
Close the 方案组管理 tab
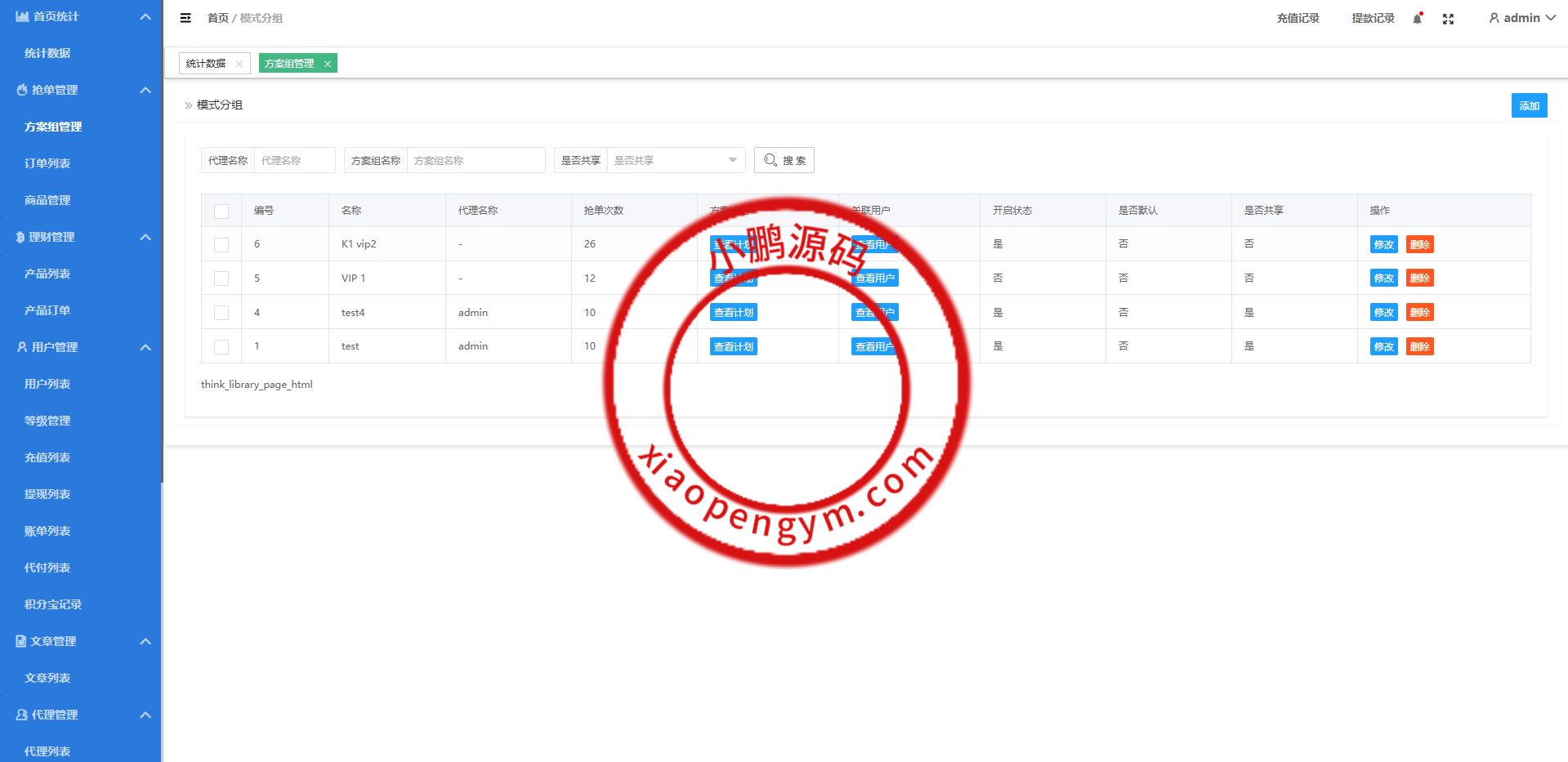tap(328, 64)
